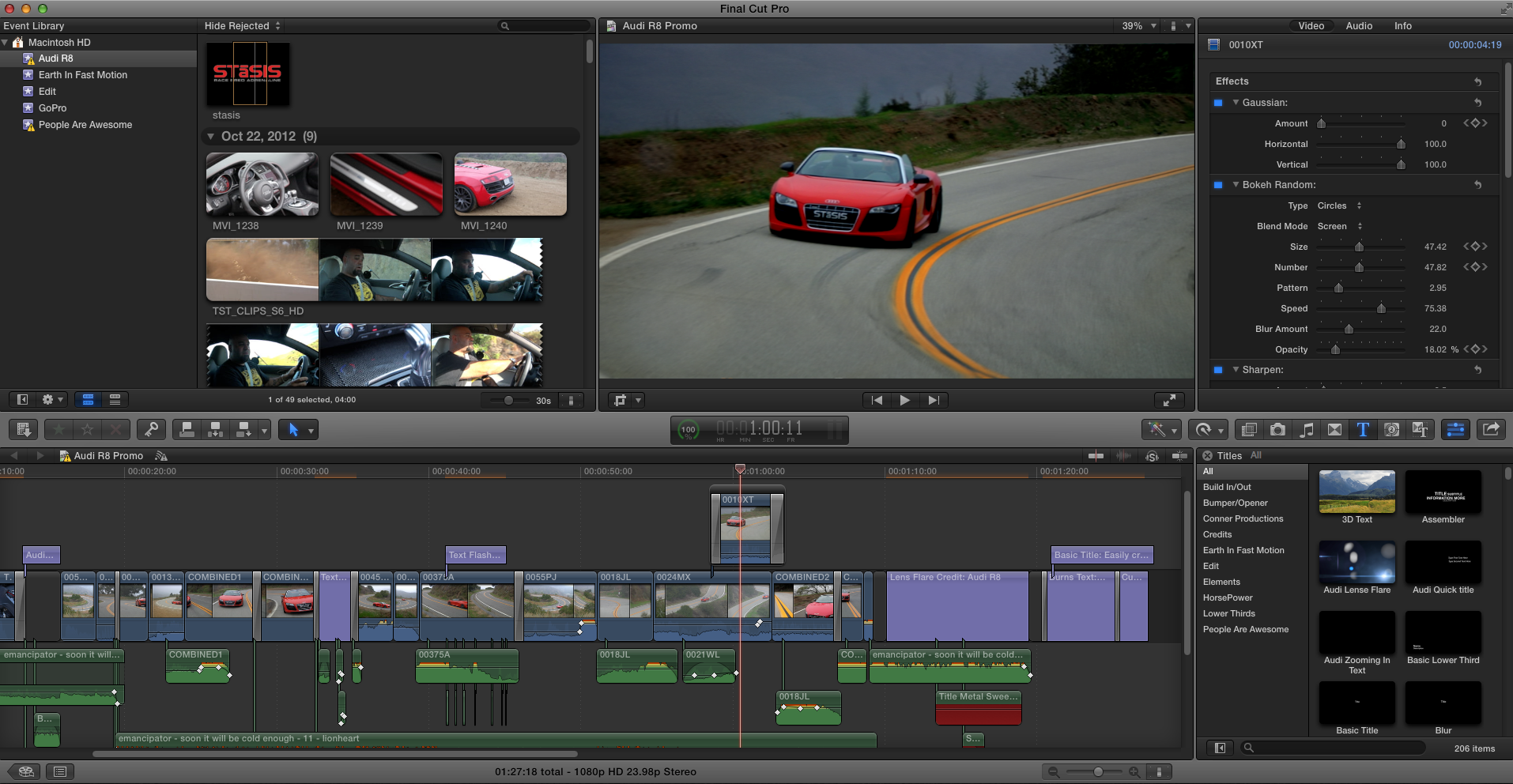
Task: Open the Hide Rejected filter dropdown
Action: (243, 26)
